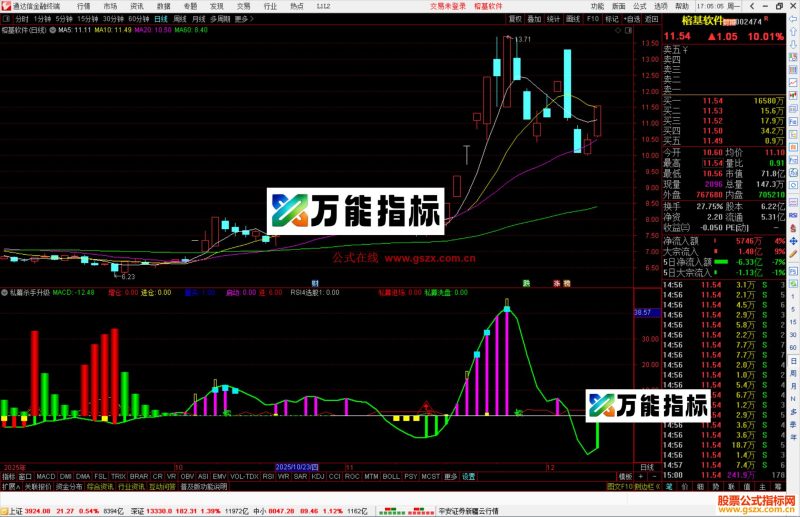This screenshot has width=800, height=517.
Task: Select the 30分钟 period
Action: point(113,19)
